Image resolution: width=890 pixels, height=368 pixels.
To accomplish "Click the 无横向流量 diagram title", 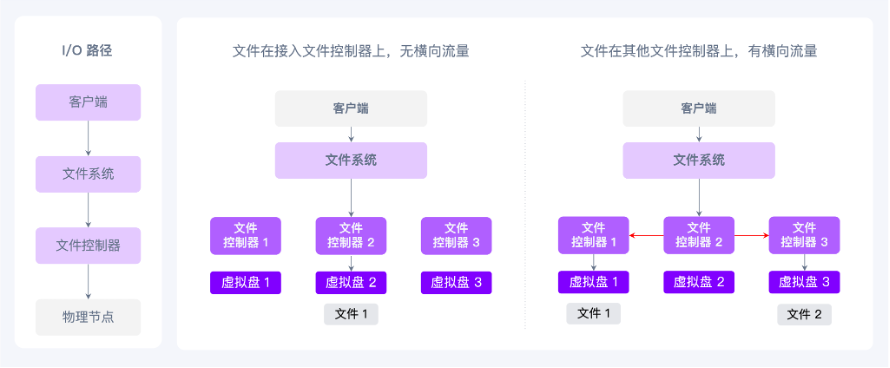I will coord(351,51).
